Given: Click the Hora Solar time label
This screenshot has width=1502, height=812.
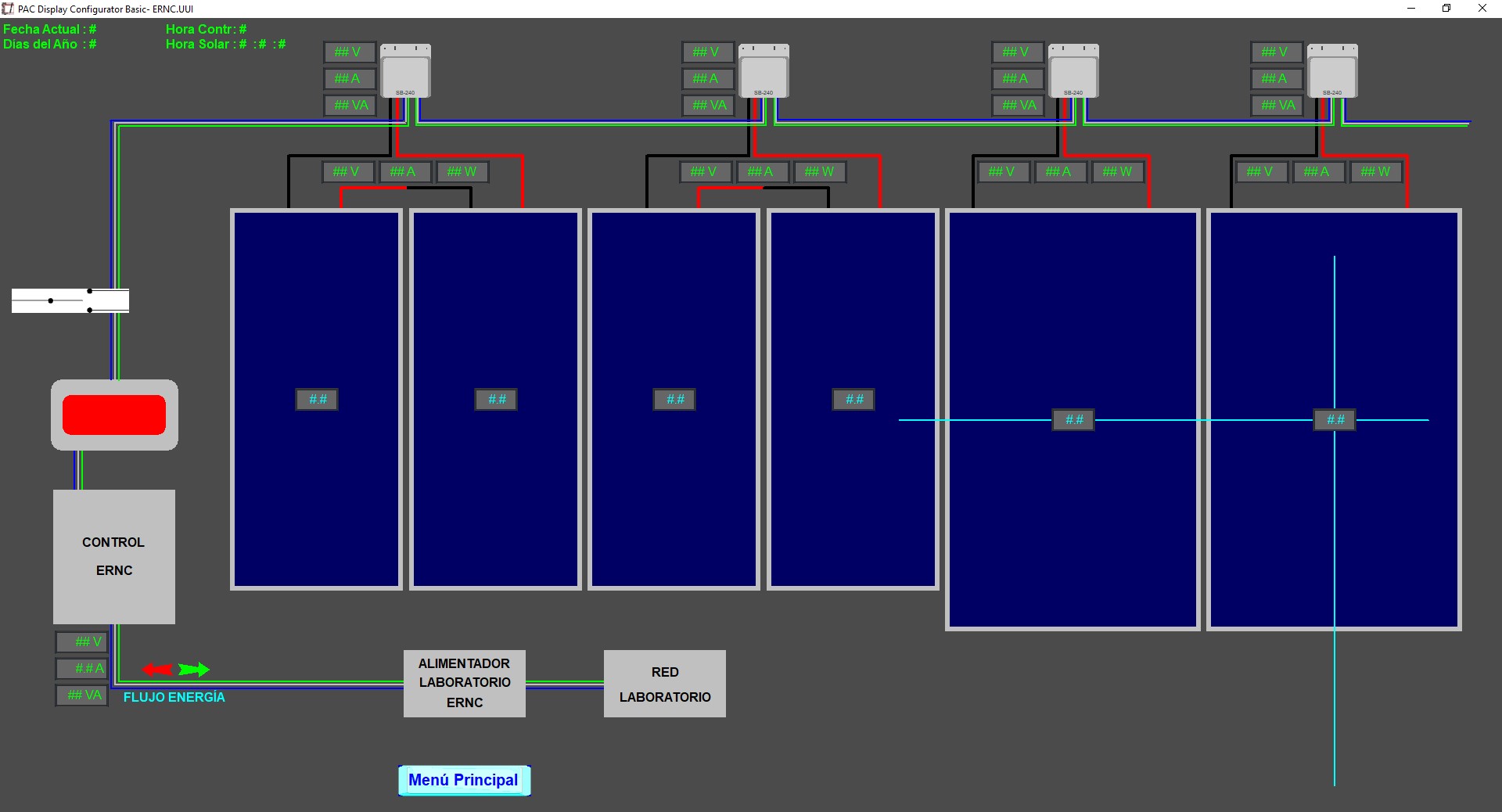Looking at the screenshot, I should 225,45.
